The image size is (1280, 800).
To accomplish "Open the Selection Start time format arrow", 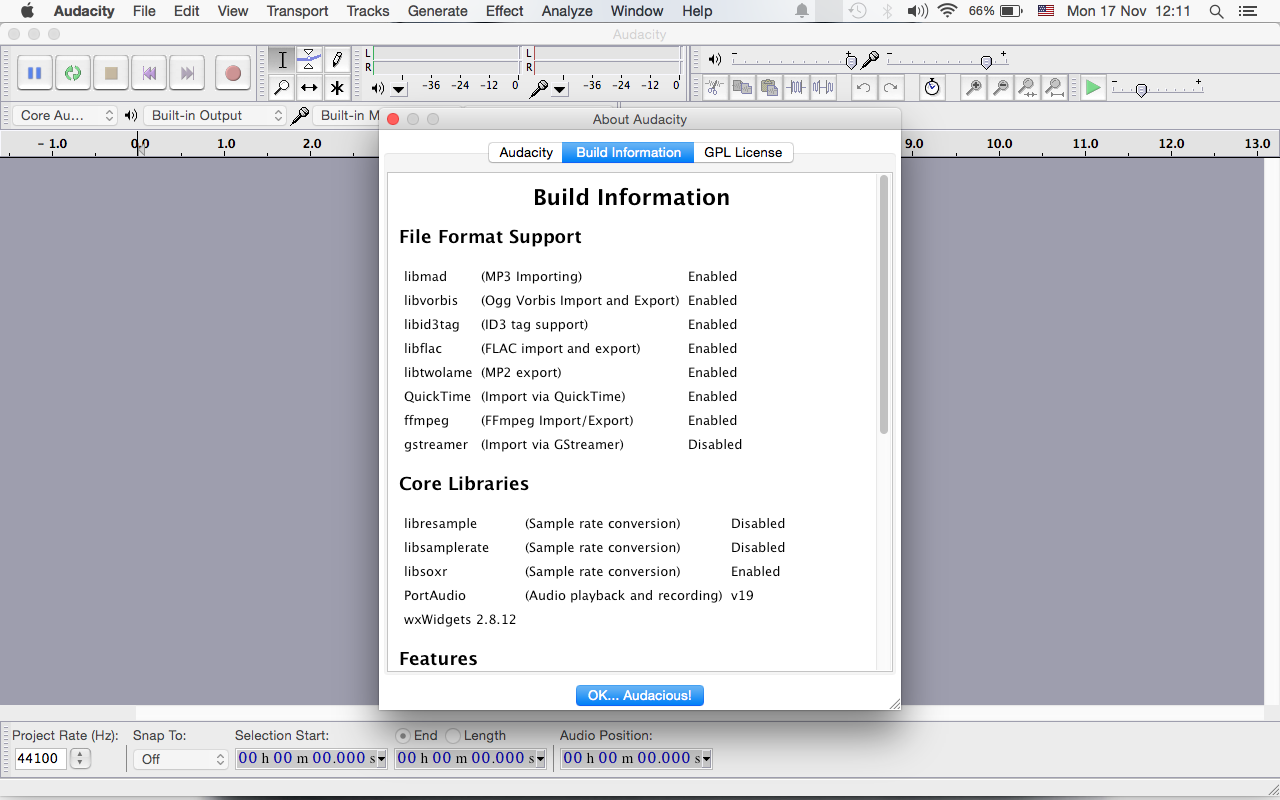I will (382, 759).
